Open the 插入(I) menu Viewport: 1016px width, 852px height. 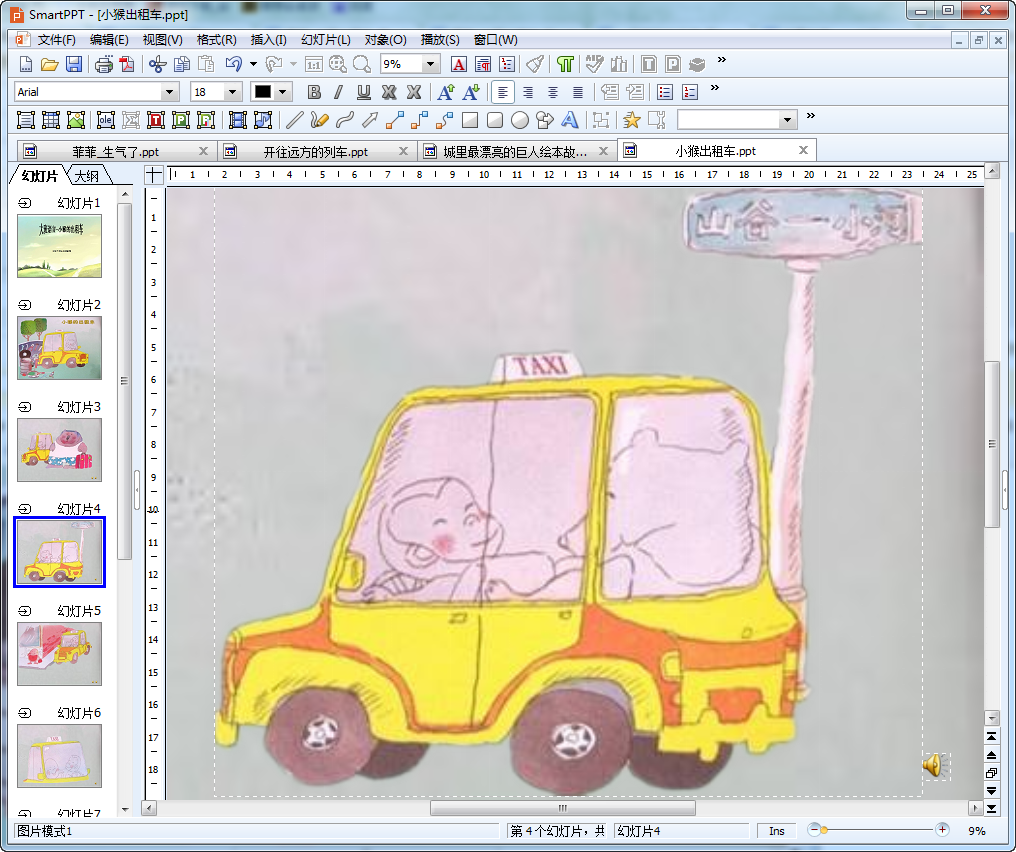[268, 40]
